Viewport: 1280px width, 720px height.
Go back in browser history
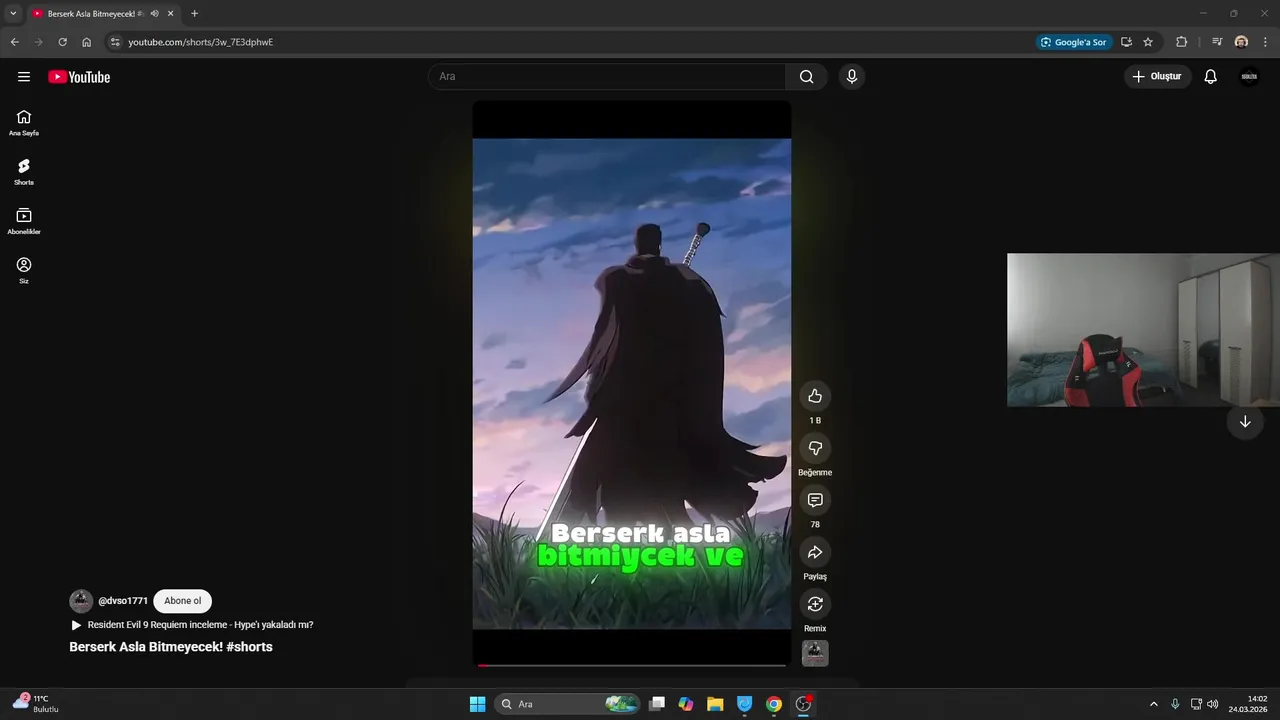point(14,42)
